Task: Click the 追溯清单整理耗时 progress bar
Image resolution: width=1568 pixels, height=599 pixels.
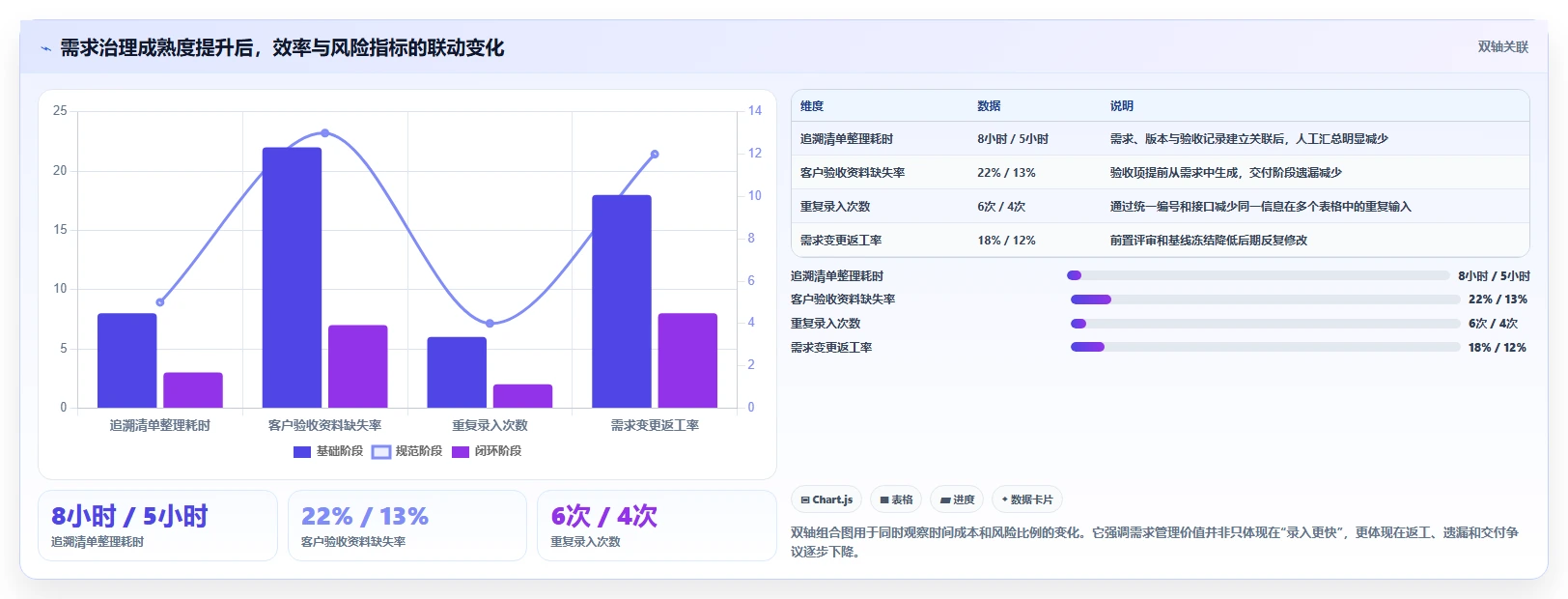Action: pos(1260,275)
